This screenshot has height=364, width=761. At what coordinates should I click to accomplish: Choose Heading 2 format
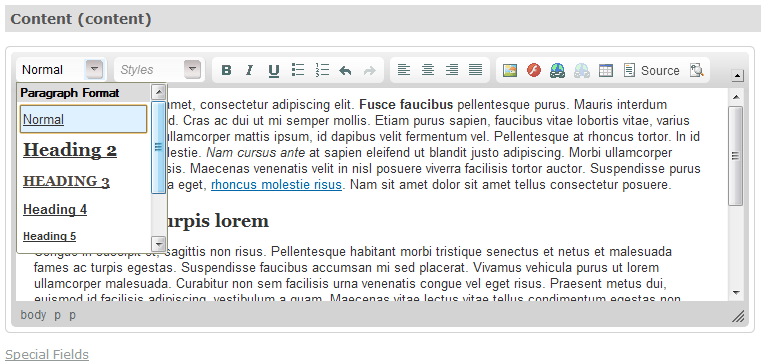tap(70, 150)
